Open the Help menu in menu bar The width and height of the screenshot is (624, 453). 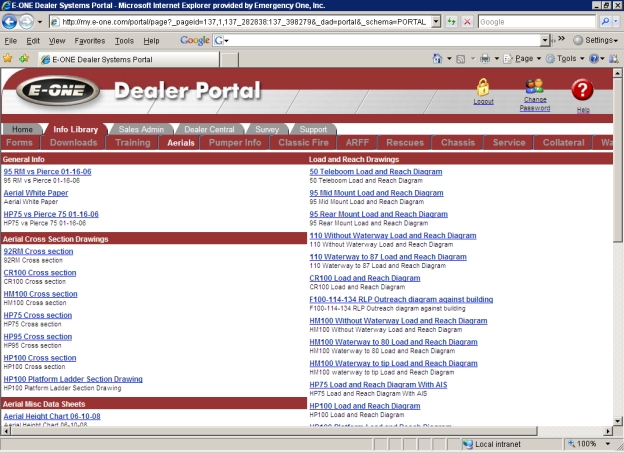[151, 41]
